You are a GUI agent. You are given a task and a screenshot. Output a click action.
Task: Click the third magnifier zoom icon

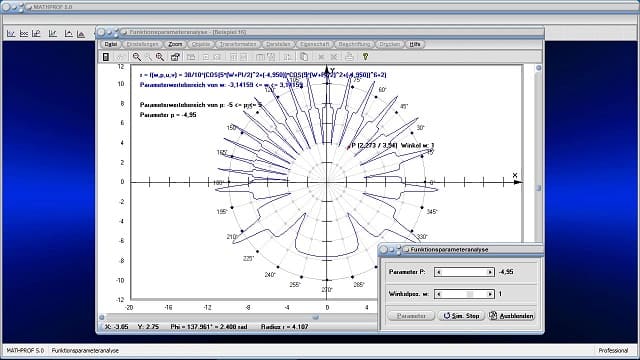pyautogui.click(x=160, y=57)
